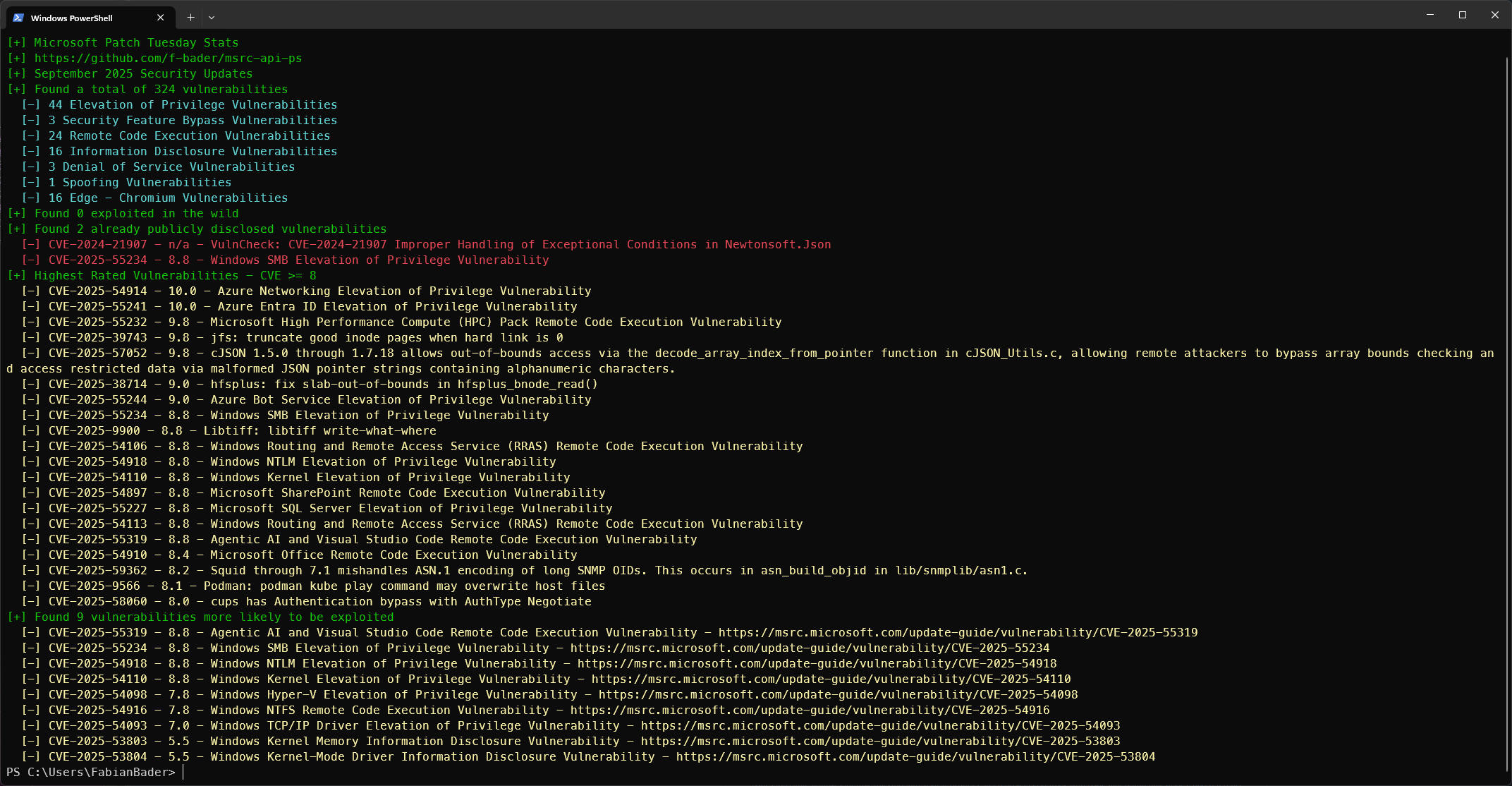1512x786 pixels.
Task: Click the CVE-2025-54914 Azure Networking line
Action: click(x=307, y=291)
